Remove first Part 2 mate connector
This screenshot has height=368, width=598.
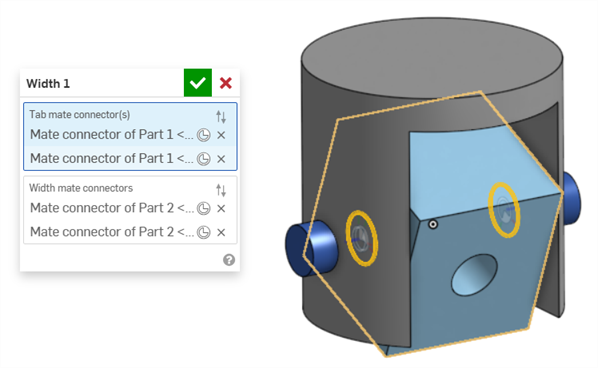tap(221, 209)
